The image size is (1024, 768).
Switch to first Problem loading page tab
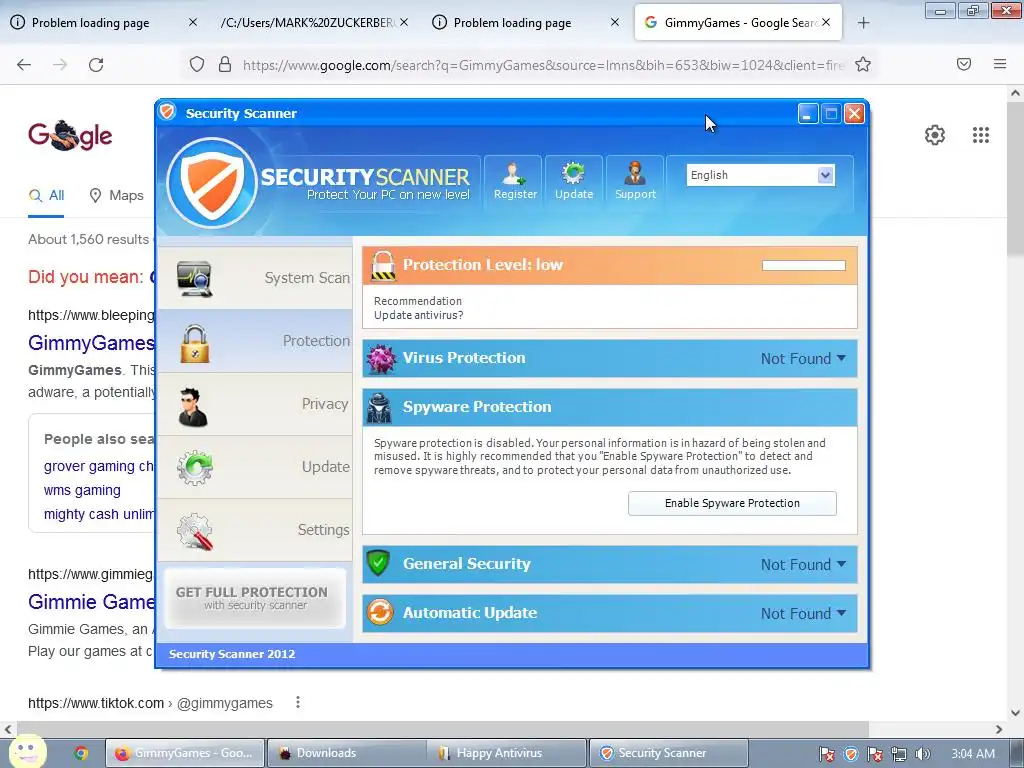[x=104, y=22]
